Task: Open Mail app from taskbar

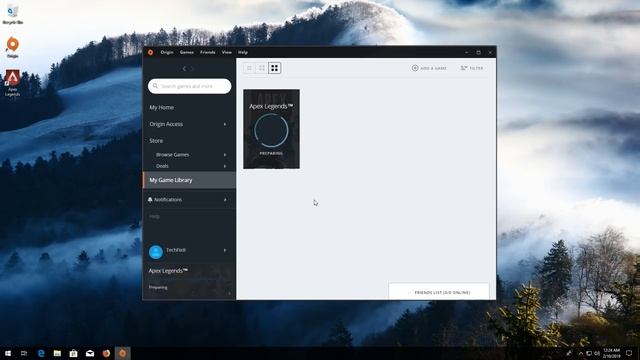Action: pos(90,353)
